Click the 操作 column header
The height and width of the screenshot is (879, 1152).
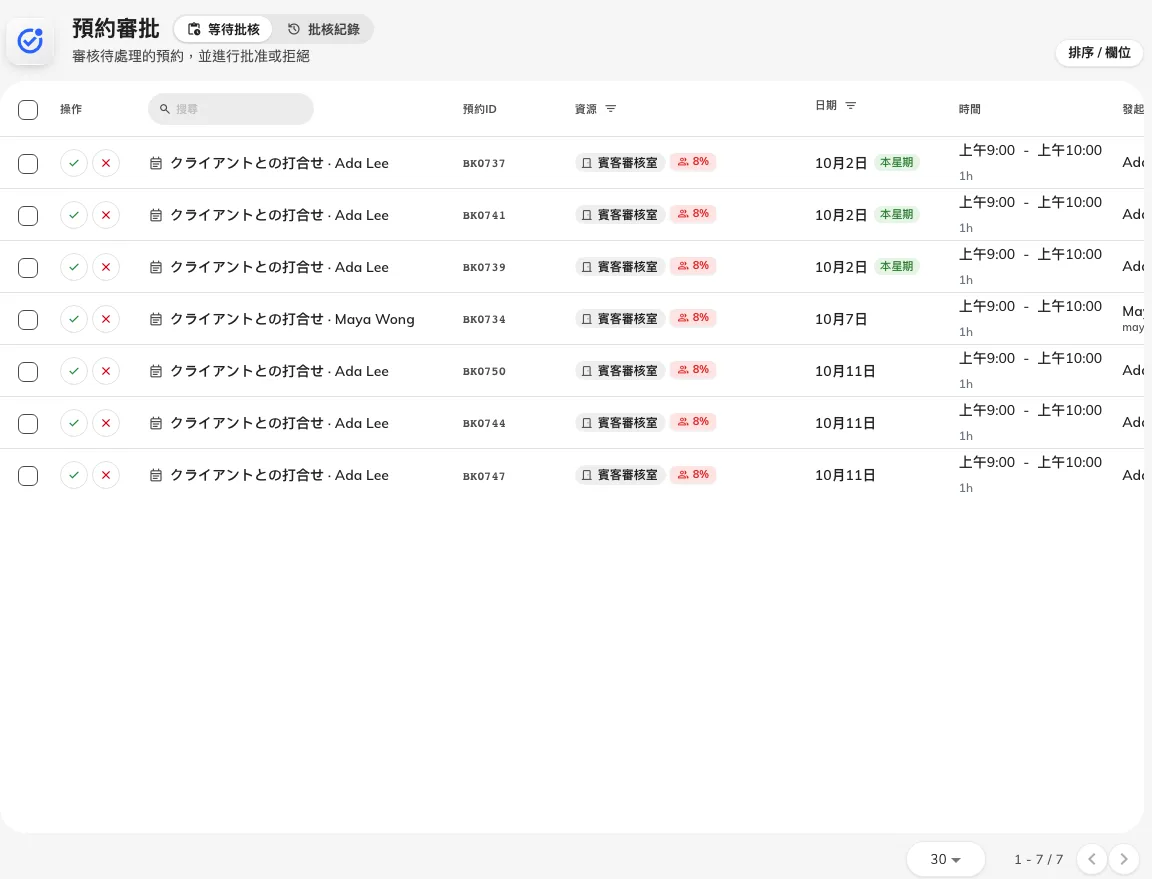[x=71, y=109]
